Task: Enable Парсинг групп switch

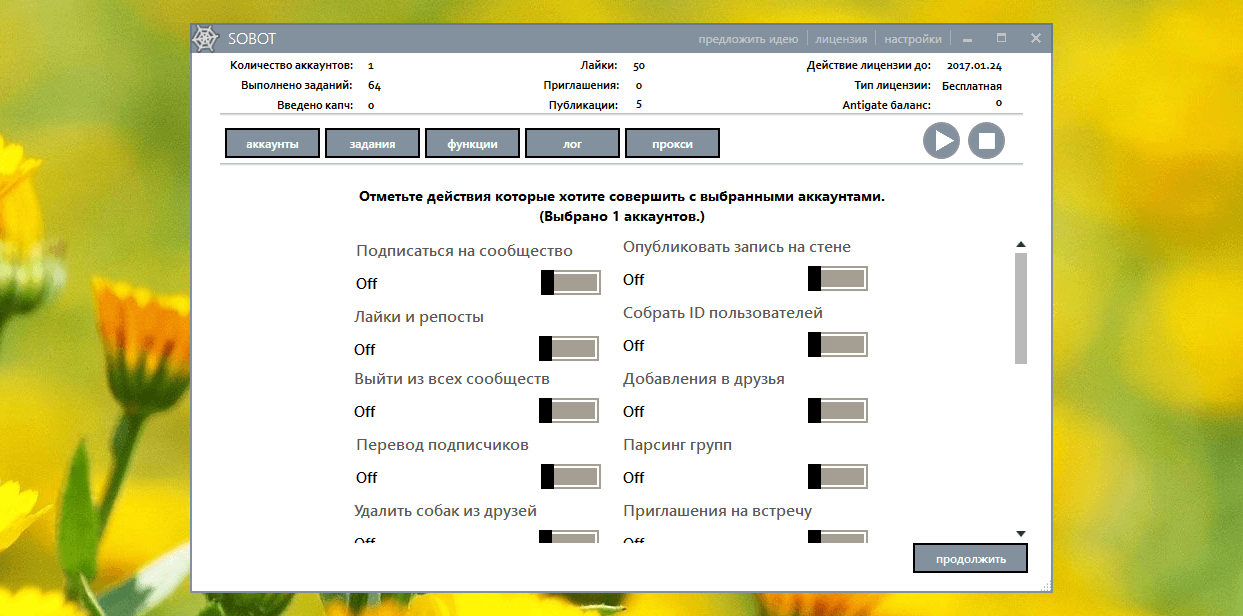Action: click(838, 476)
